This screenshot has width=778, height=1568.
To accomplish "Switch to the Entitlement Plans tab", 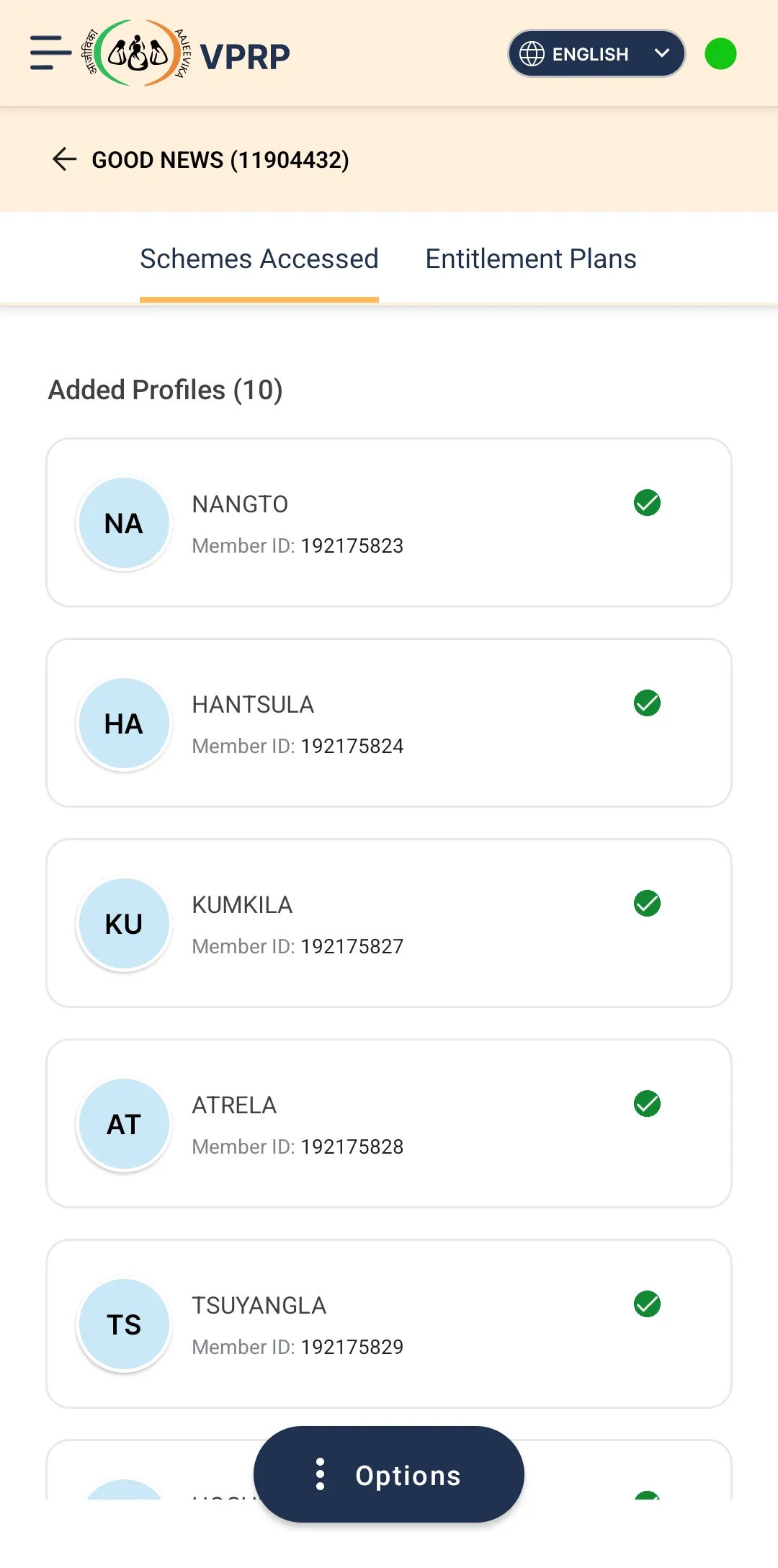I will pyautogui.click(x=531, y=259).
